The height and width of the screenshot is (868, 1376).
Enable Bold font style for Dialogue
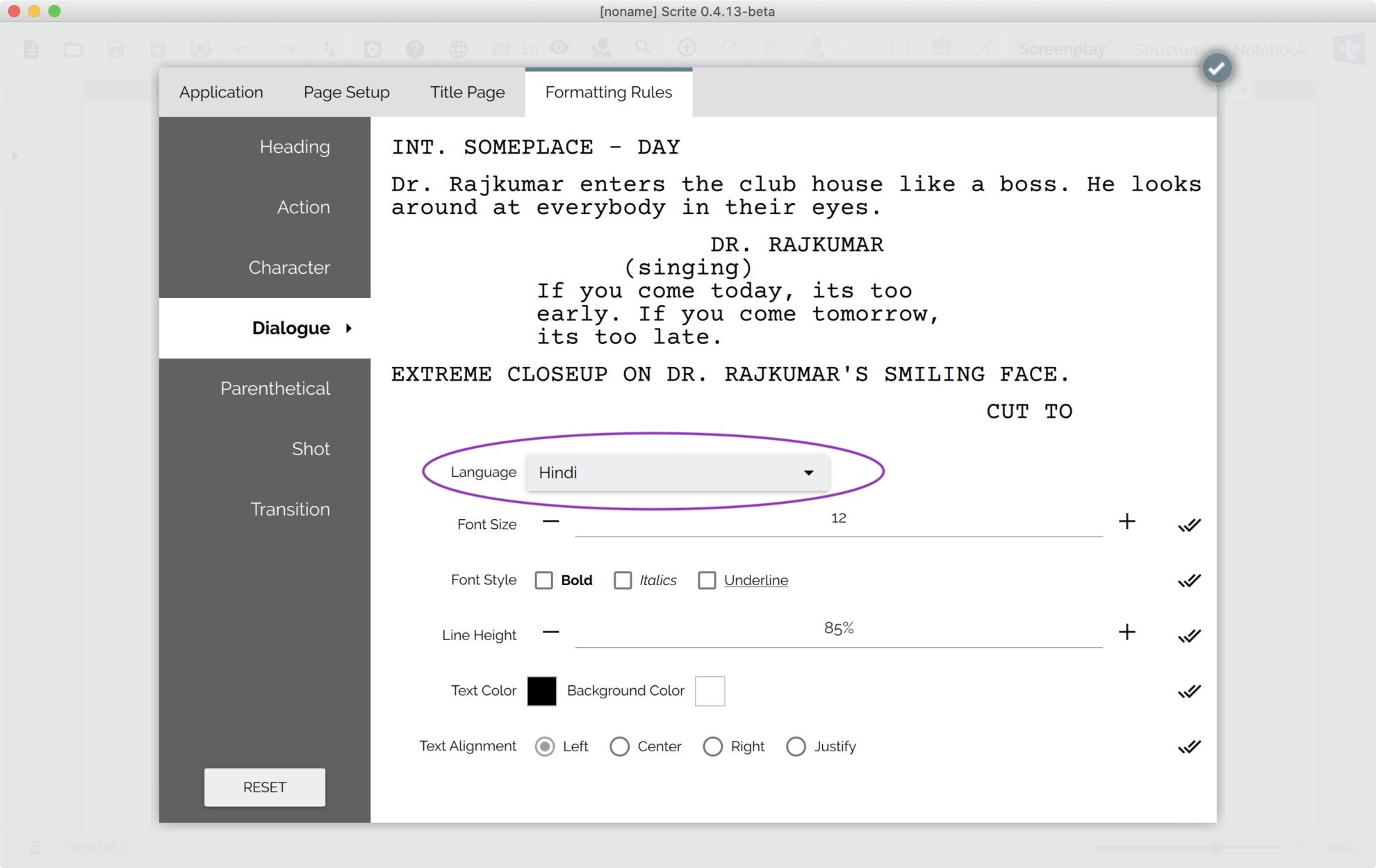[543, 580]
